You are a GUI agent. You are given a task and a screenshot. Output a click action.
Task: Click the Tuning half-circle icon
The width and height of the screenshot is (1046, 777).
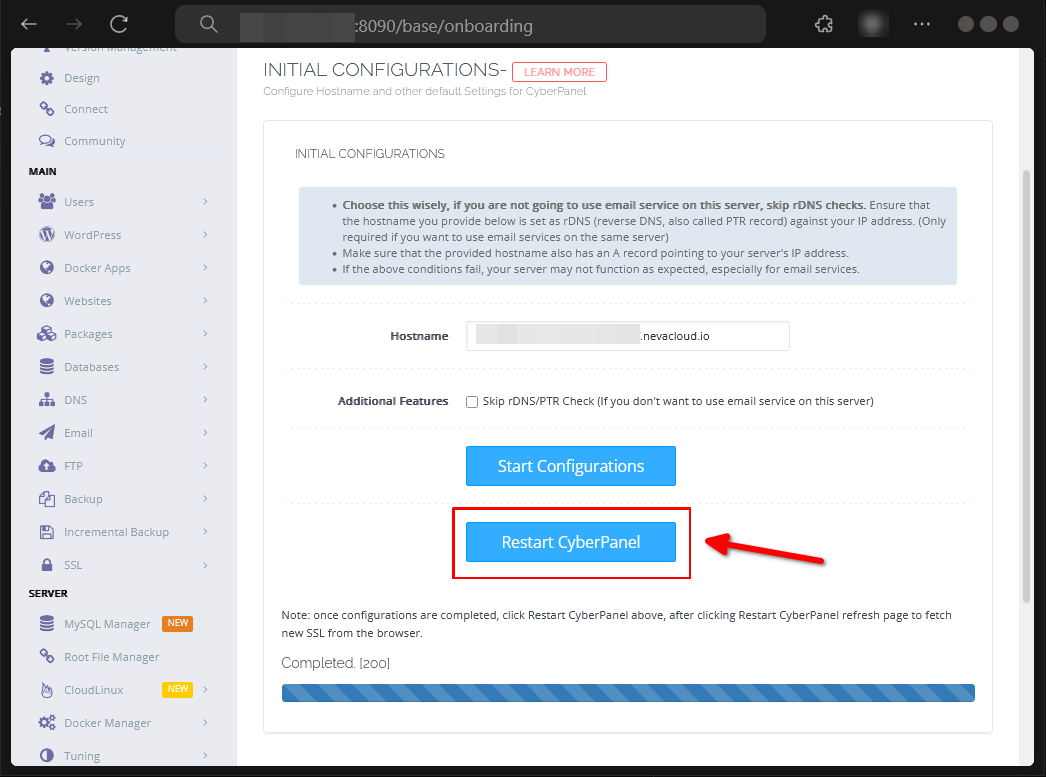pyautogui.click(x=47, y=756)
